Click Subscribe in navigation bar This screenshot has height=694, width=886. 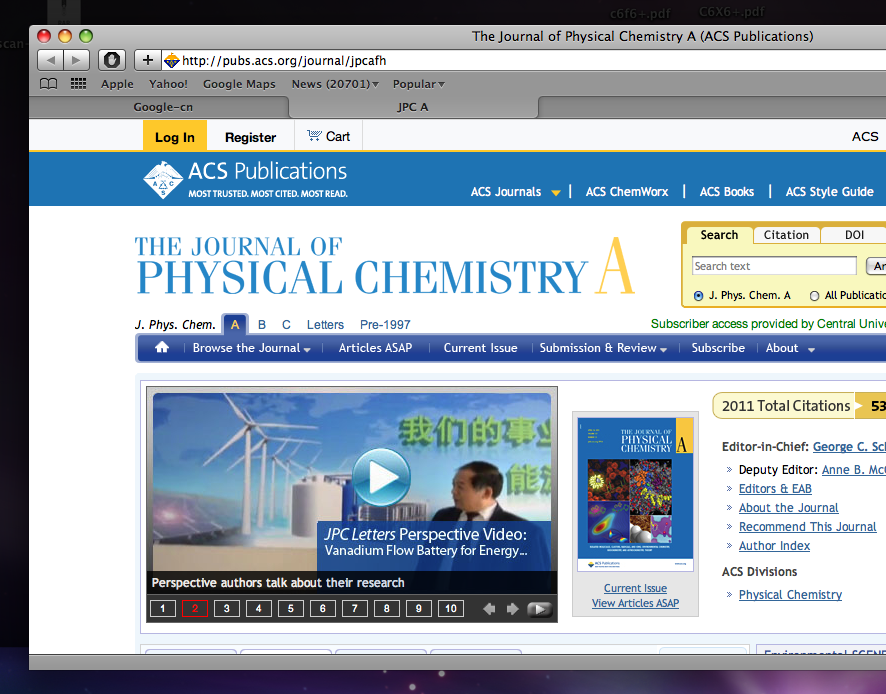pyautogui.click(x=718, y=348)
